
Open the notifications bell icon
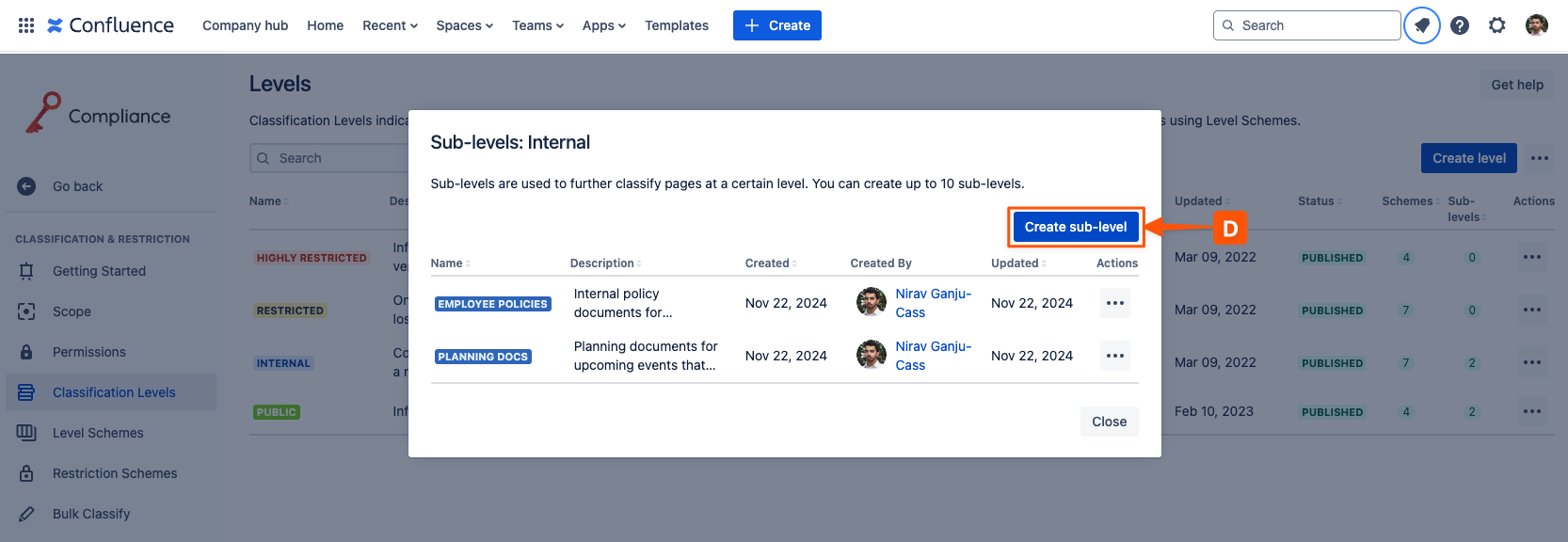pyautogui.click(x=1421, y=25)
